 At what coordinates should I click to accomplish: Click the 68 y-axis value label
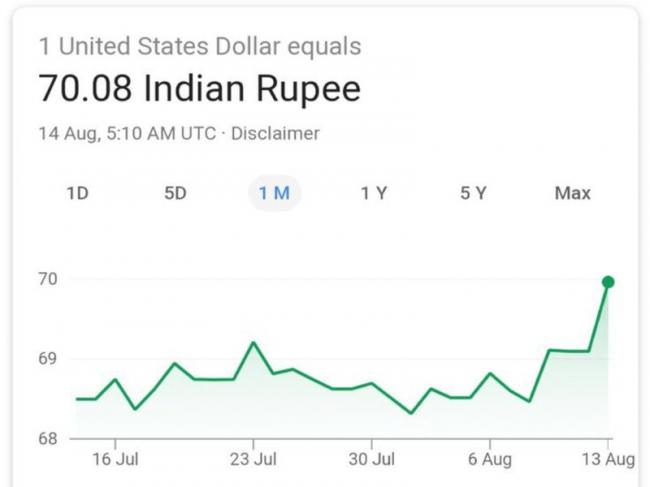(x=49, y=438)
